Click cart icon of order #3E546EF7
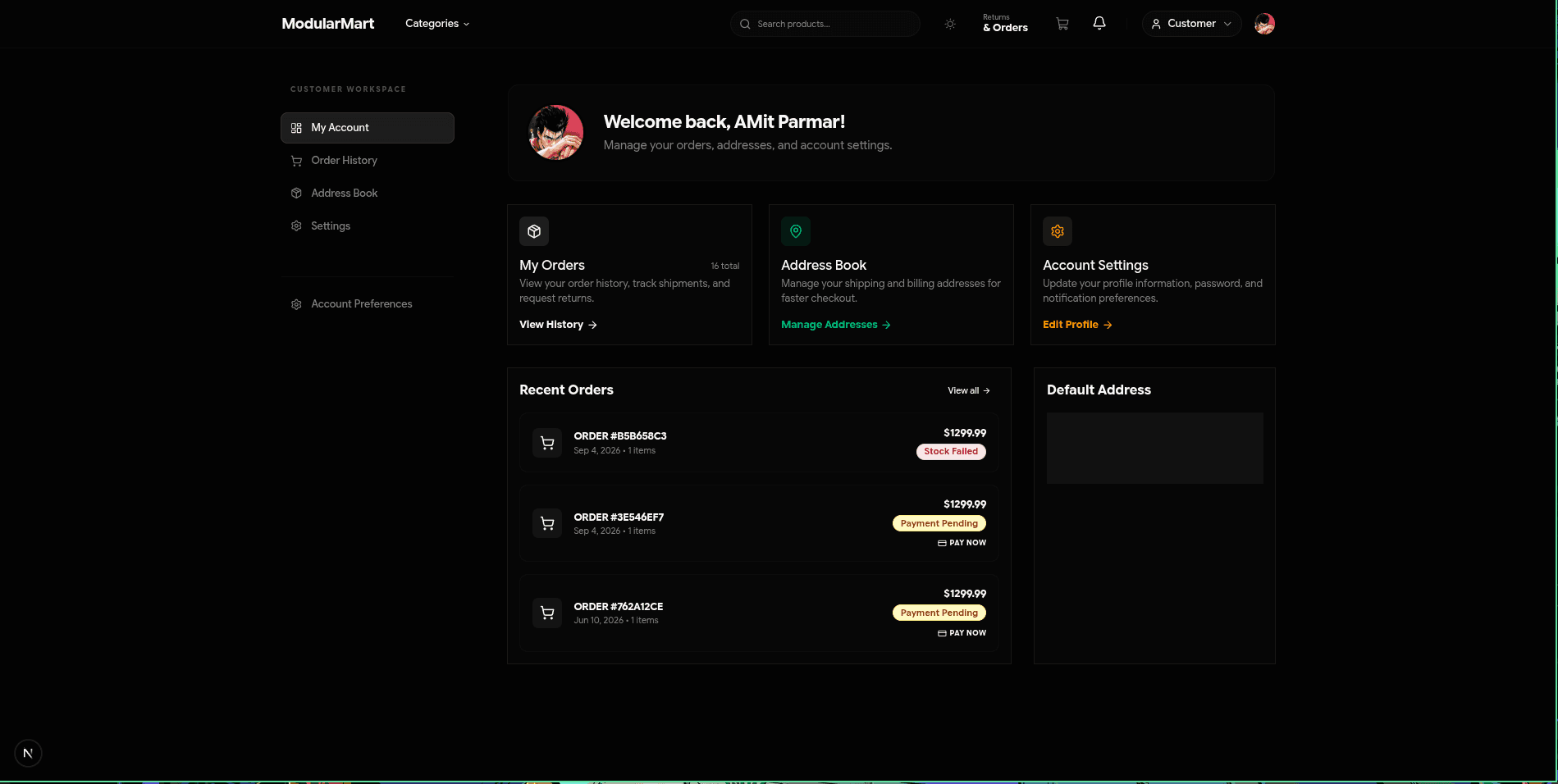 click(547, 523)
